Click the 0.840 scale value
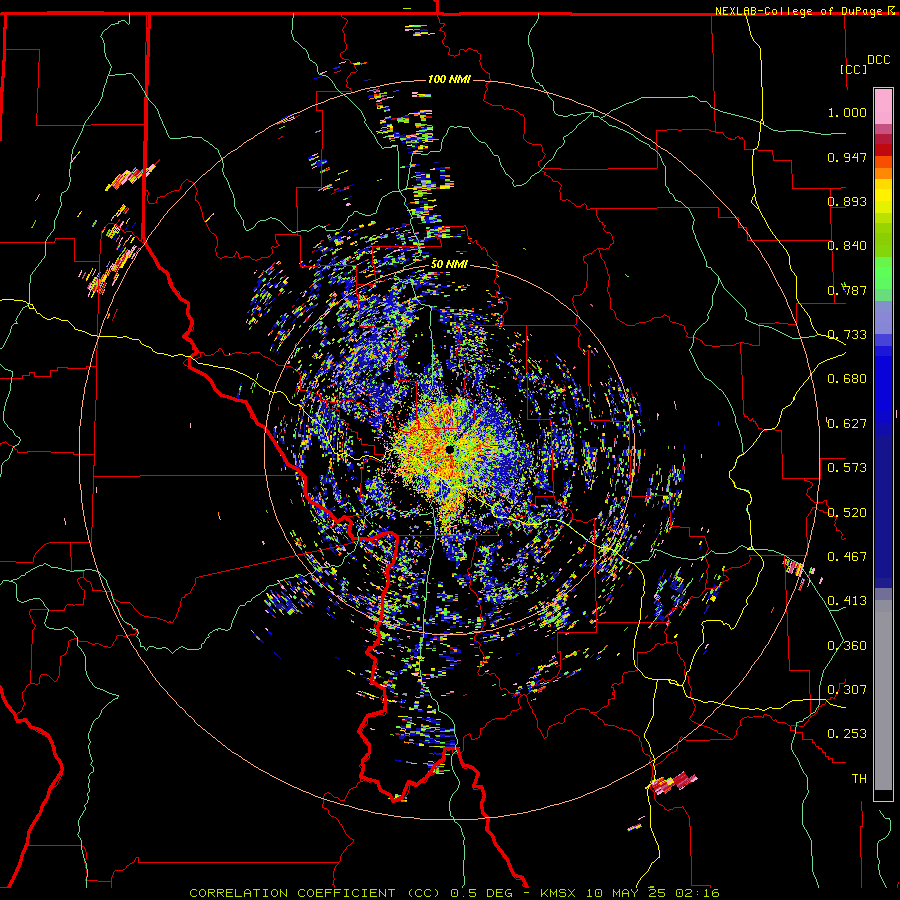 pyautogui.click(x=847, y=246)
